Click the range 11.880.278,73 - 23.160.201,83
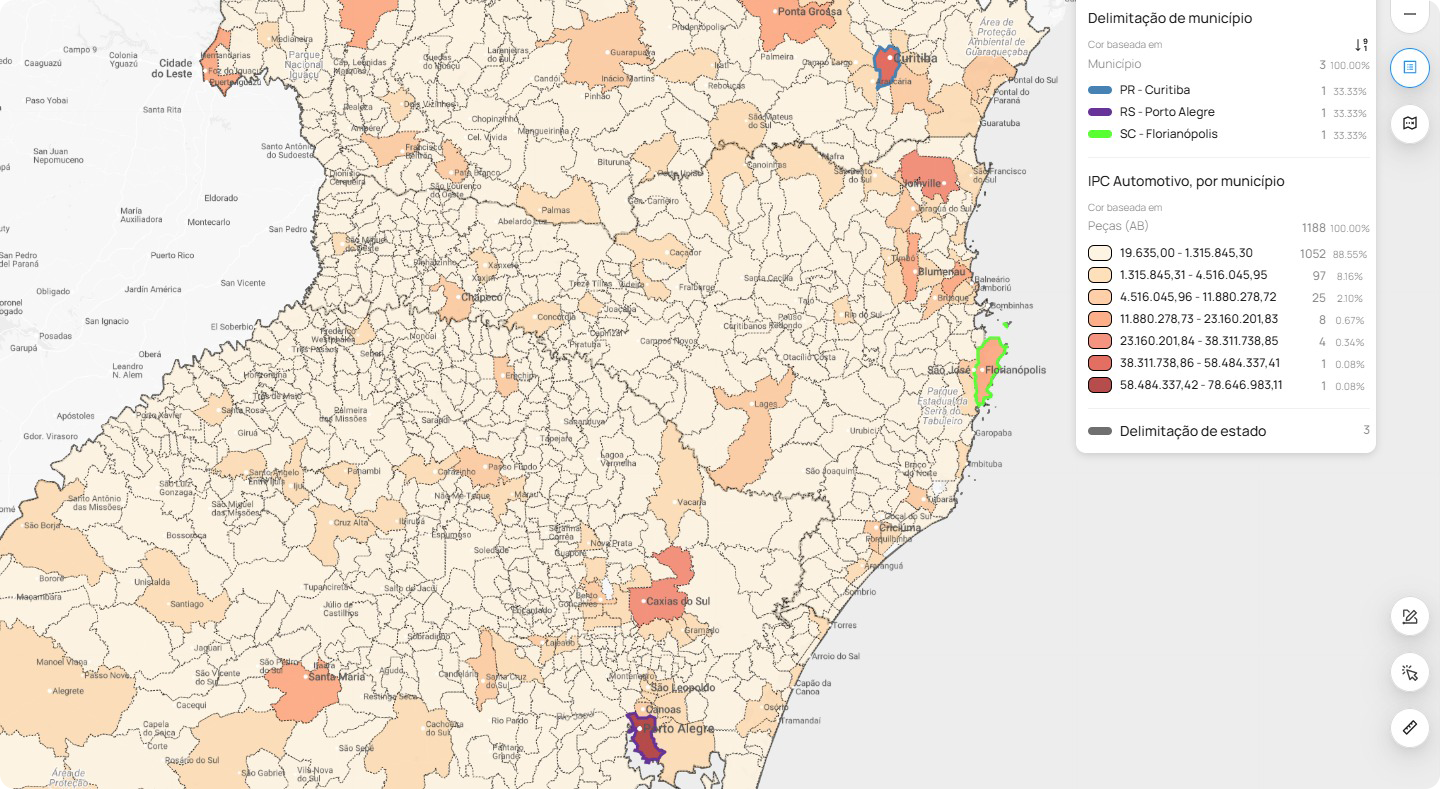Image resolution: width=1440 pixels, height=789 pixels. coord(1199,319)
